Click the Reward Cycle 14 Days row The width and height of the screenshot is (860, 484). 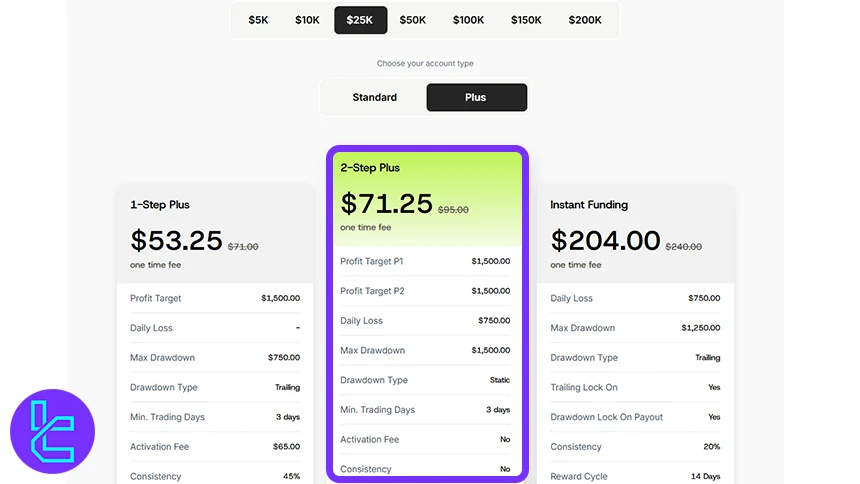[635, 477]
